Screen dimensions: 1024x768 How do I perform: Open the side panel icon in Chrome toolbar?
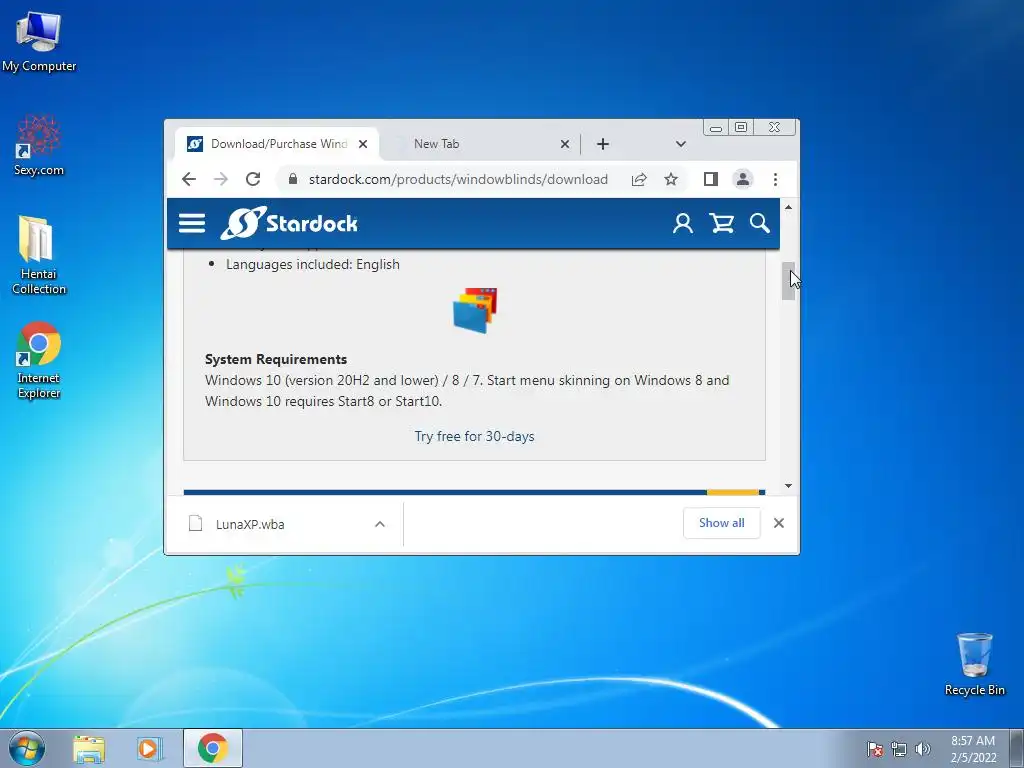click(x=711, y=179)
